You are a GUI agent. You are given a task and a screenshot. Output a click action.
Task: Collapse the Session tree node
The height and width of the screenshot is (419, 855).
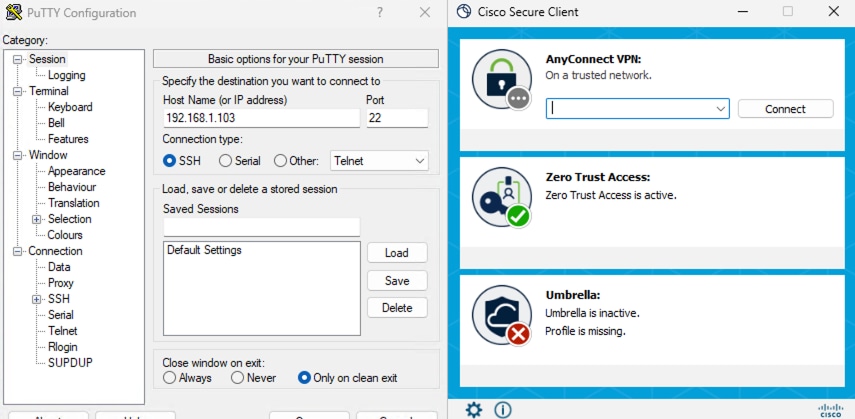18,59
